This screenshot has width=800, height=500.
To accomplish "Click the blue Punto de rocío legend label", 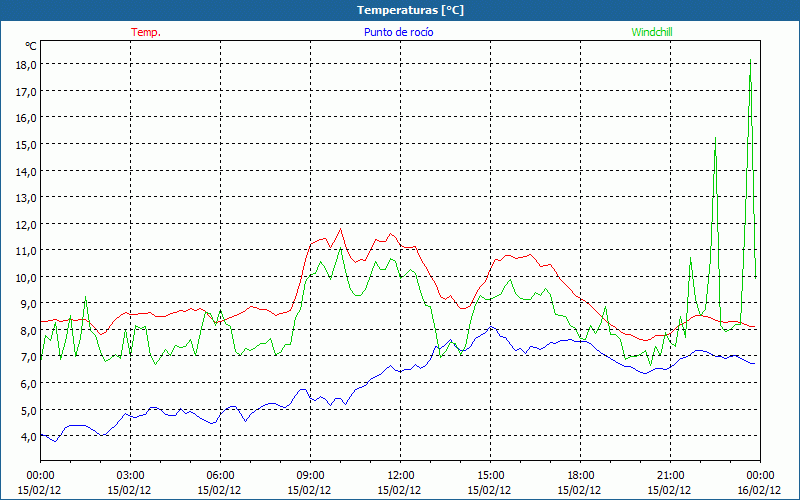I will tap(398, 32).
